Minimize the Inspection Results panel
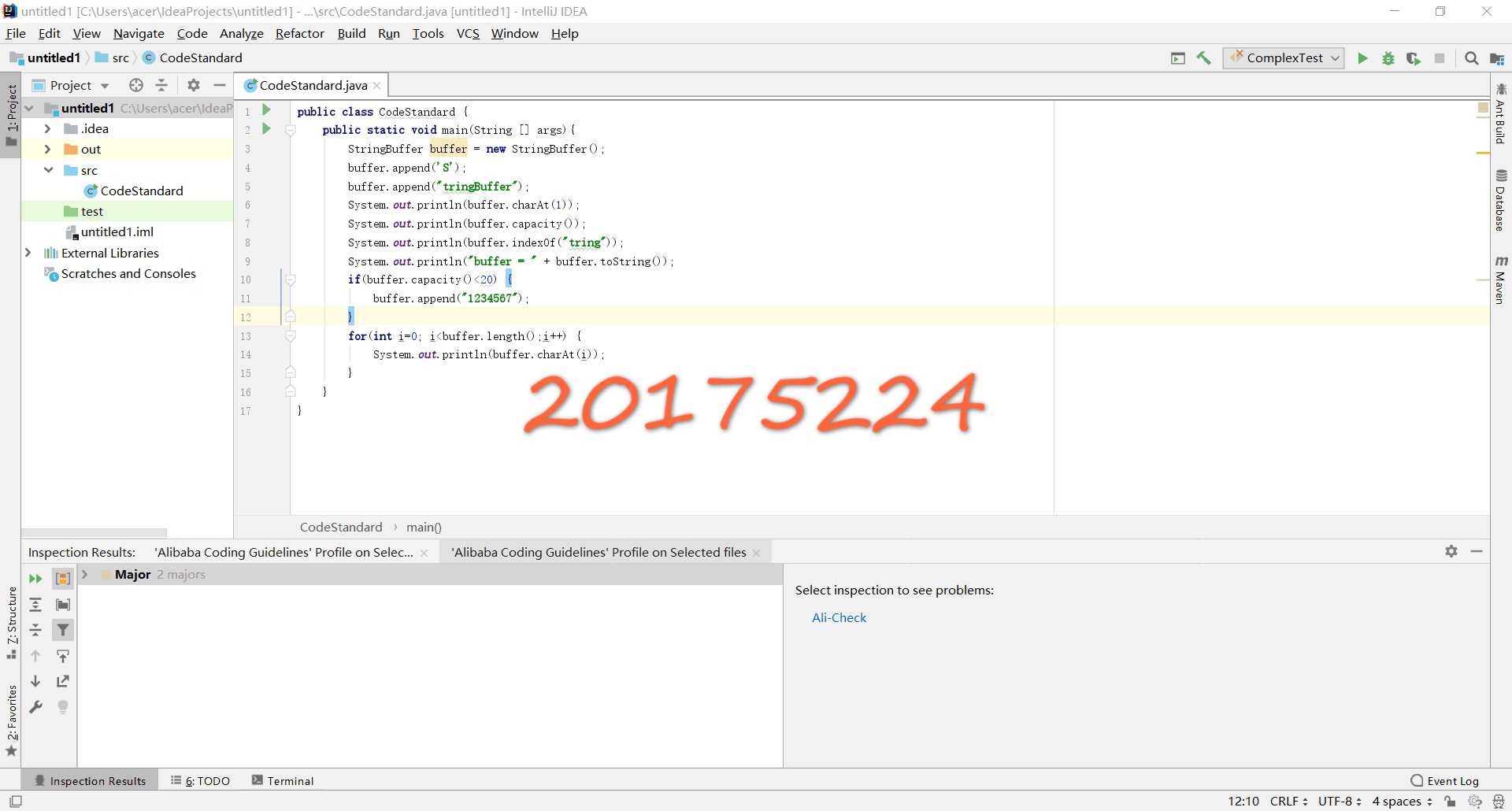This screenshot has width=1512, height=811. click(x=1477, y=551)
